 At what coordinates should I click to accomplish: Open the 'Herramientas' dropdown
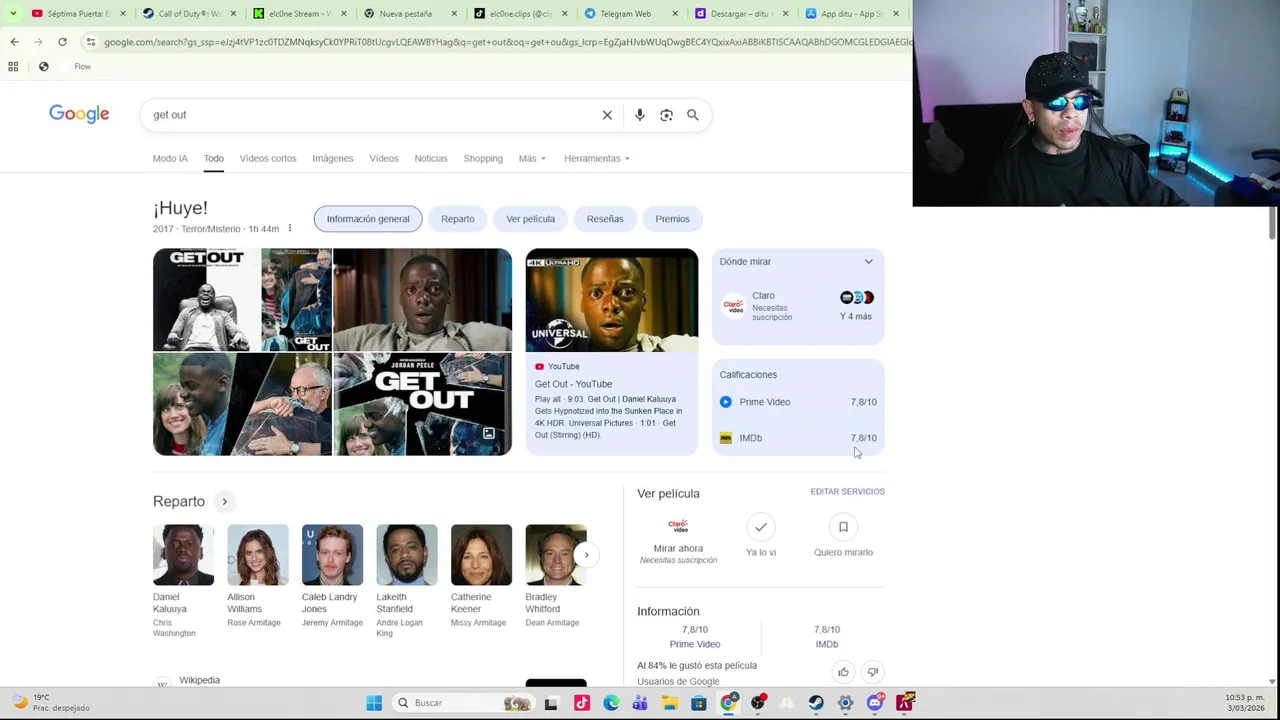pos(597,158)
